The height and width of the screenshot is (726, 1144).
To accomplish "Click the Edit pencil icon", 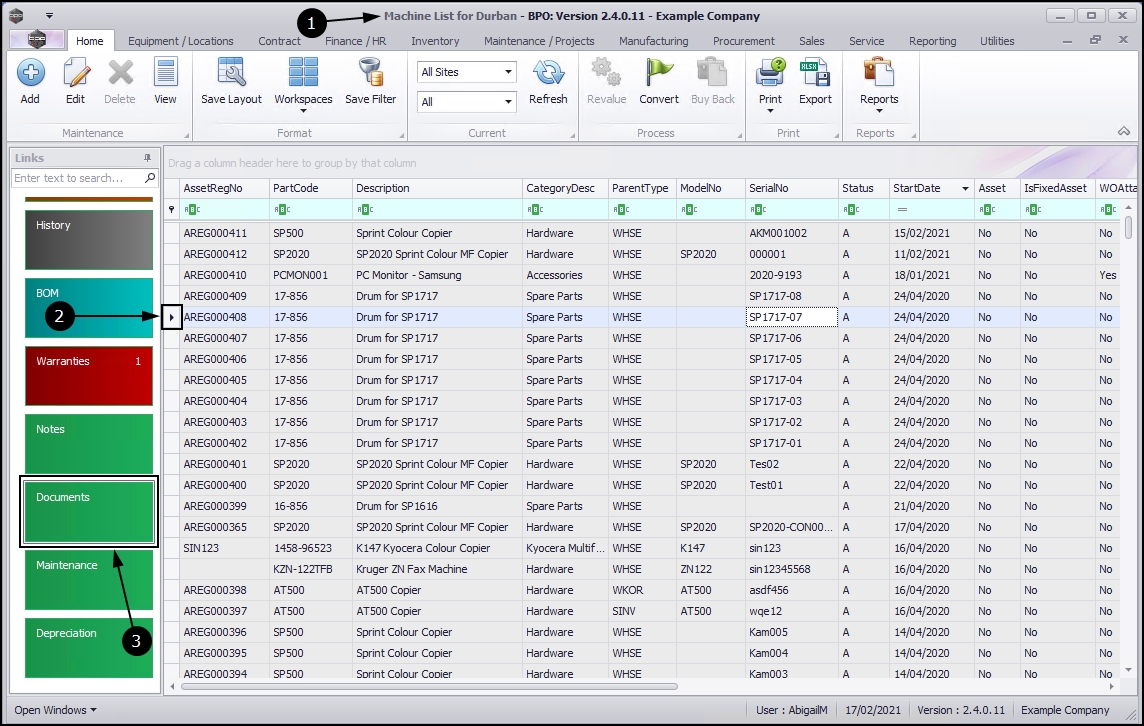I will (x=75, y=74).
